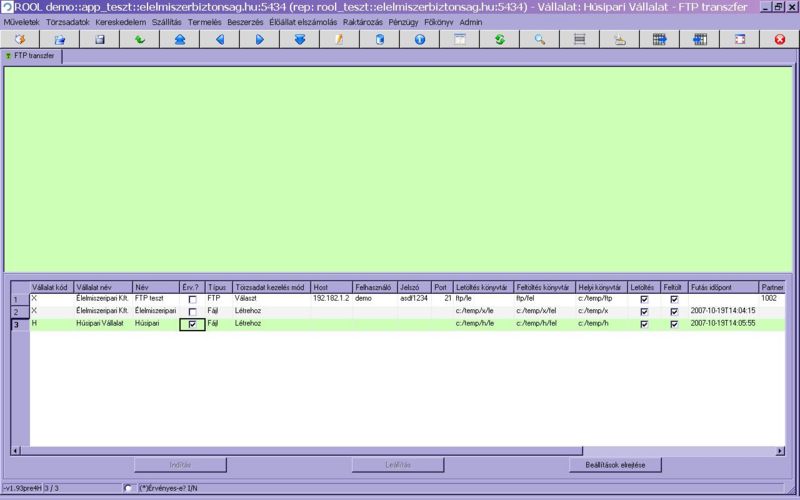Click the blue info circle toolbar icon
The image size is (800, 500).
point(419,39)
